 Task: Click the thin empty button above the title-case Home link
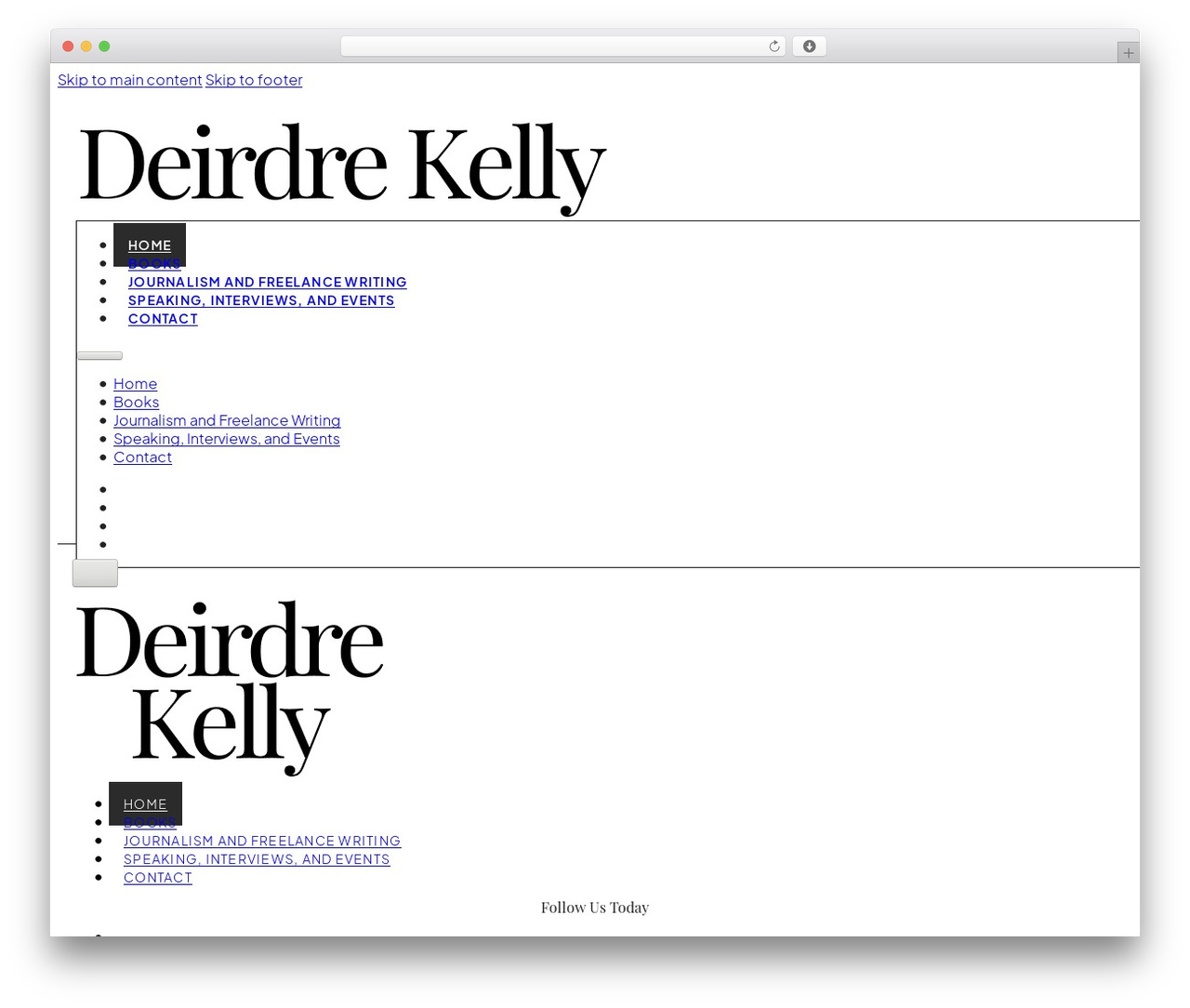pos(99,355)
